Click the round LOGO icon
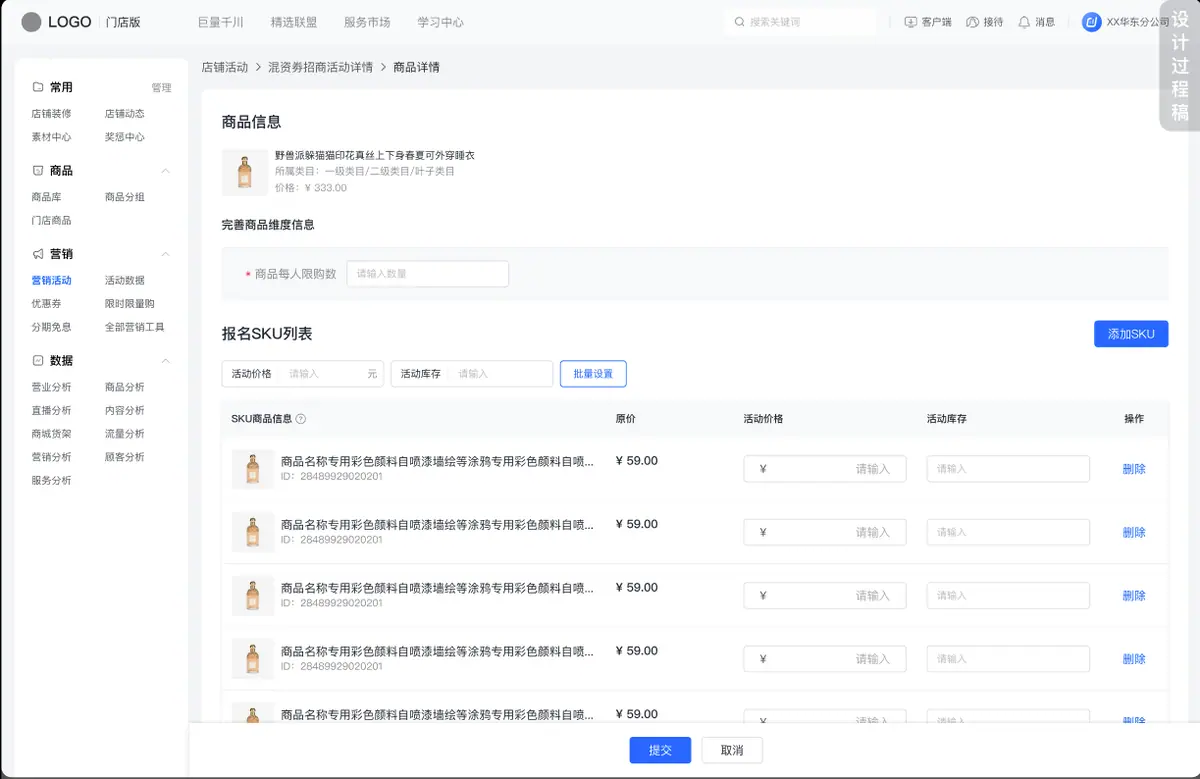This screenshot has width=1200, height=779. (x=32, y=22)
